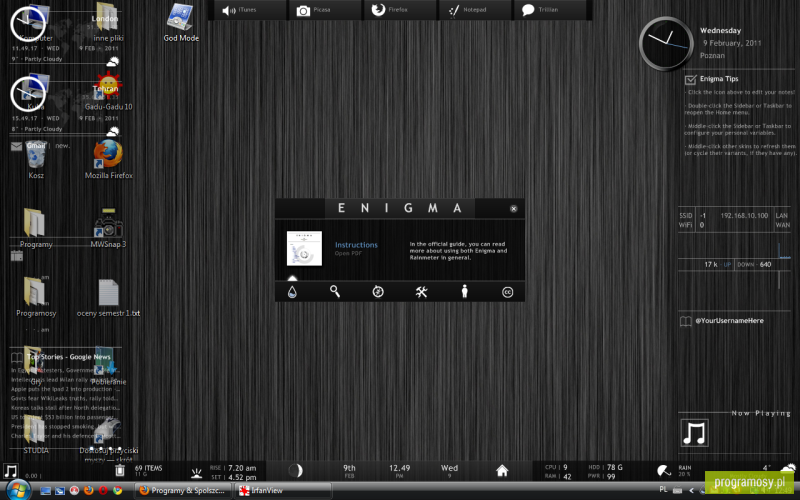
Task: Open oceny semestr 1.txt file
Action: pos(108,298)
